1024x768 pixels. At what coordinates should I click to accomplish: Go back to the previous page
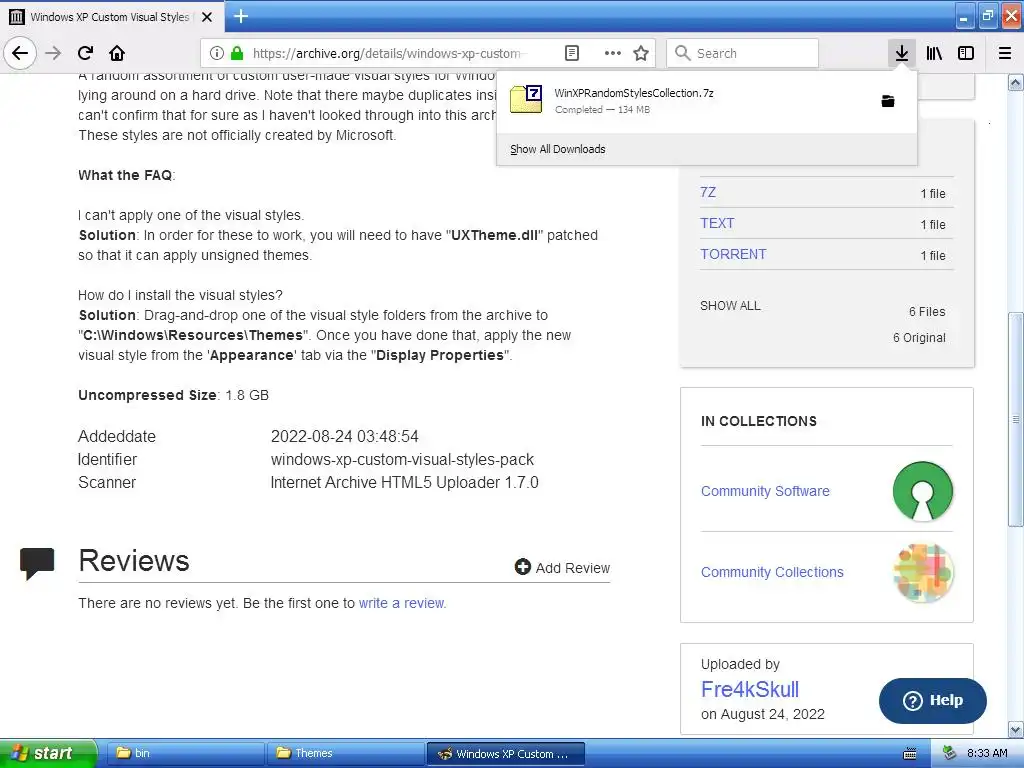pos(20,53)
